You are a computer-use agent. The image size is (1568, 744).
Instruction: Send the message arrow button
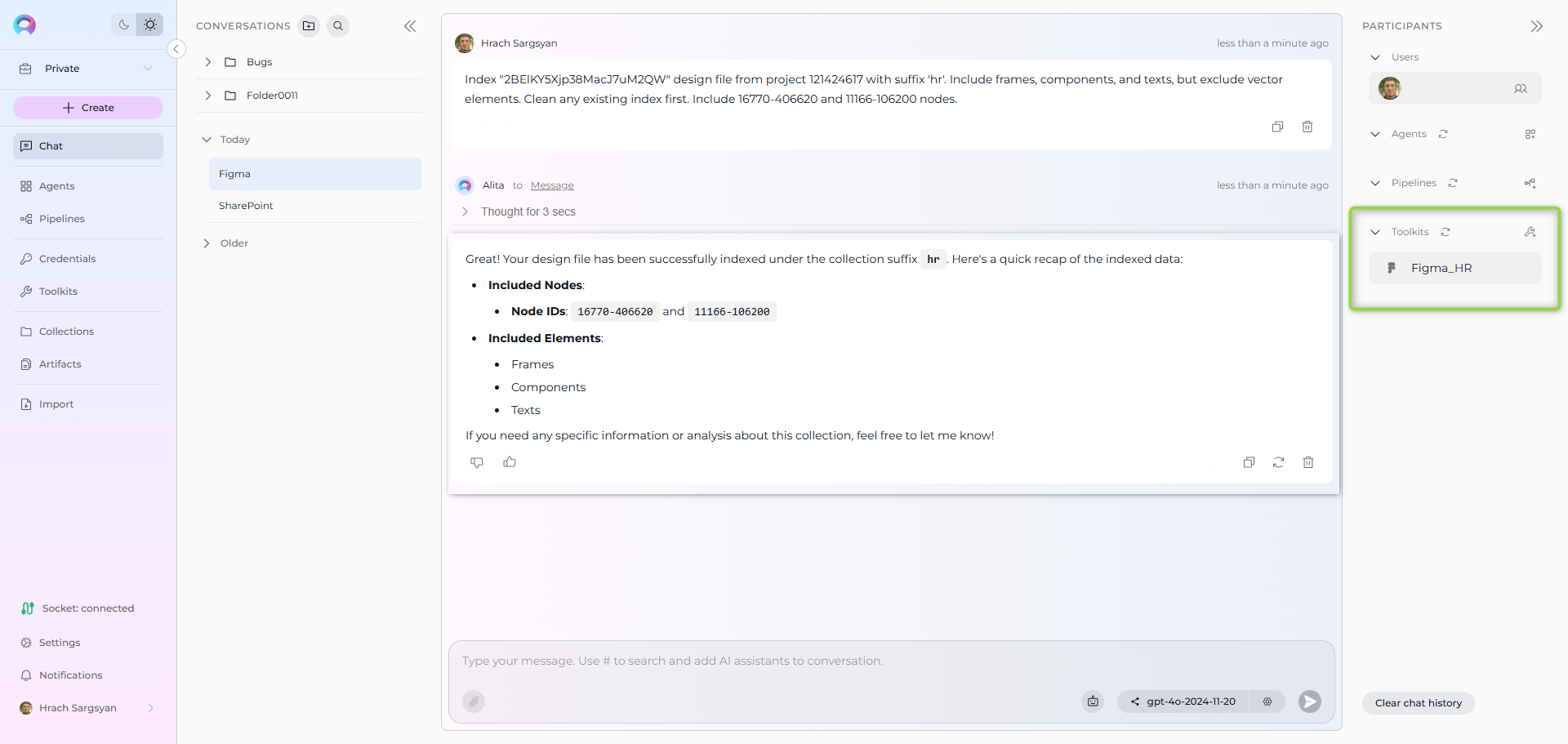(x=1310, y=702)
